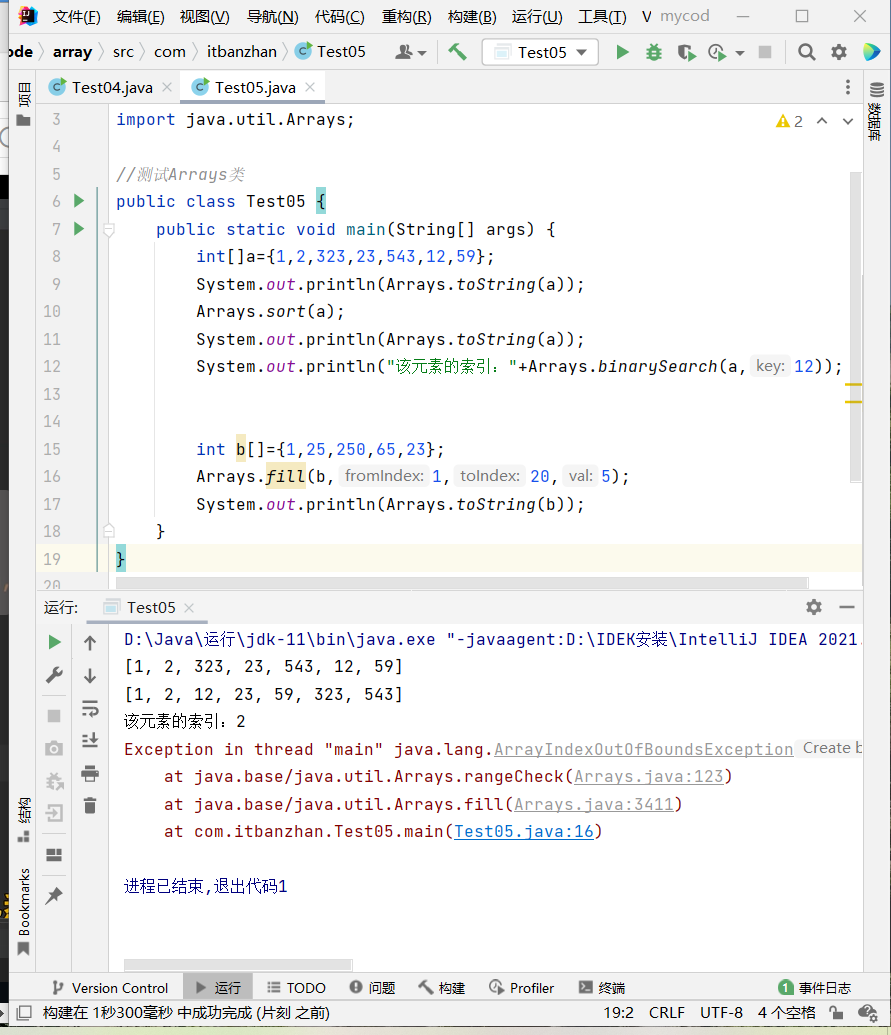This screenshot has height=1035, width=891.
Task: Close the Test04.java tab
Action: (x=167, y=87)
